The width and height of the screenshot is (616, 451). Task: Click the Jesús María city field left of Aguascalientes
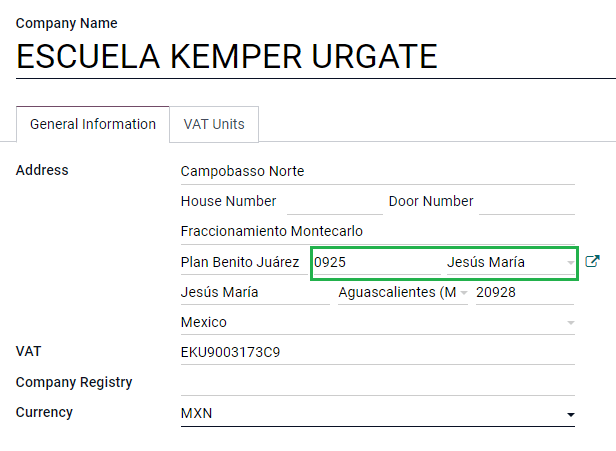pos(254,293)
